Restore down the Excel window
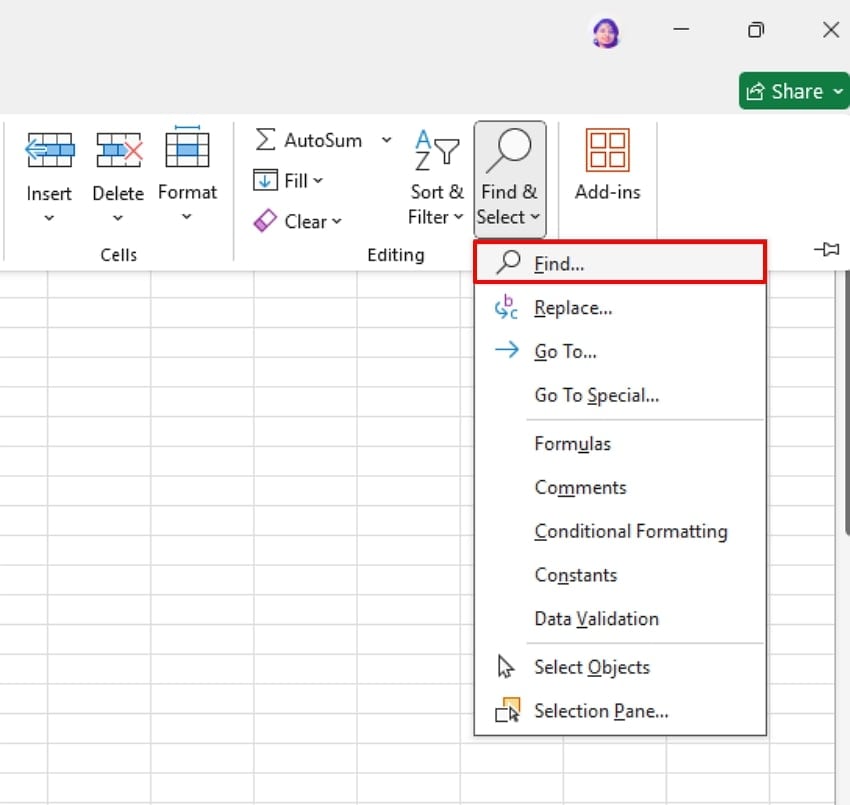 (756, 30)
